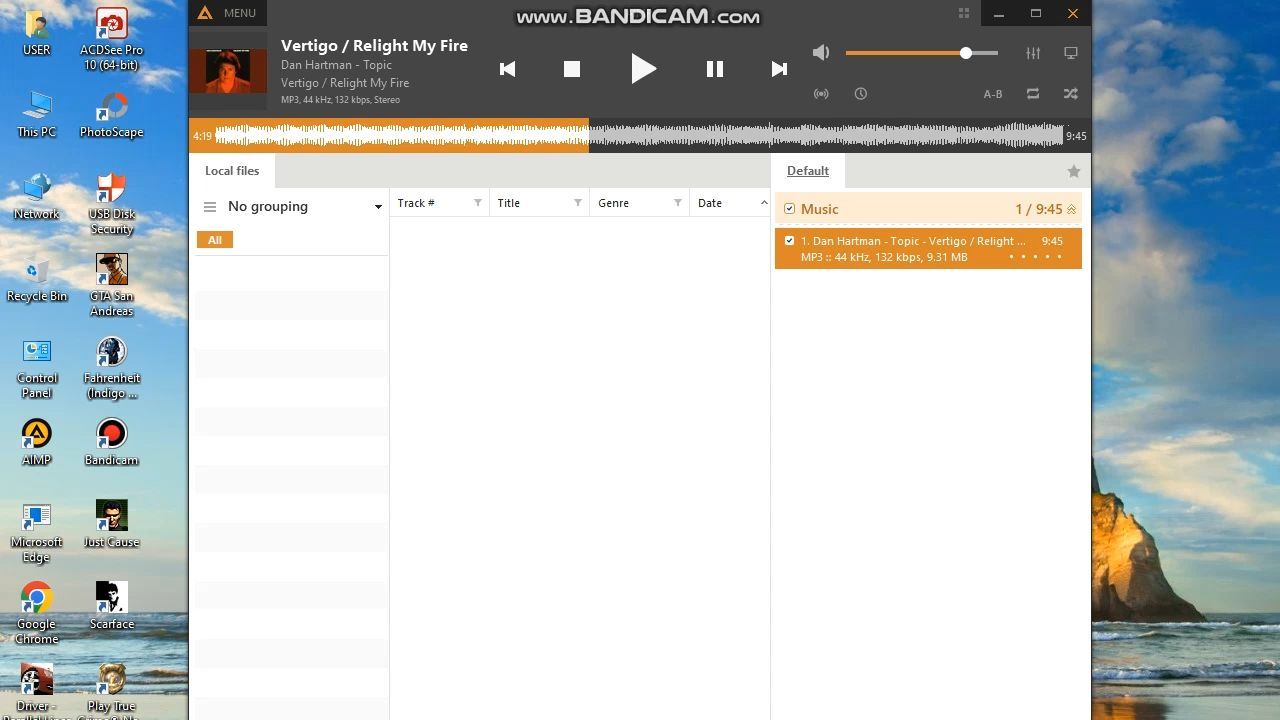Toggle shuffle playback mode
This screenshot has height=720, width=1280.
click(x=1070, y=94)
